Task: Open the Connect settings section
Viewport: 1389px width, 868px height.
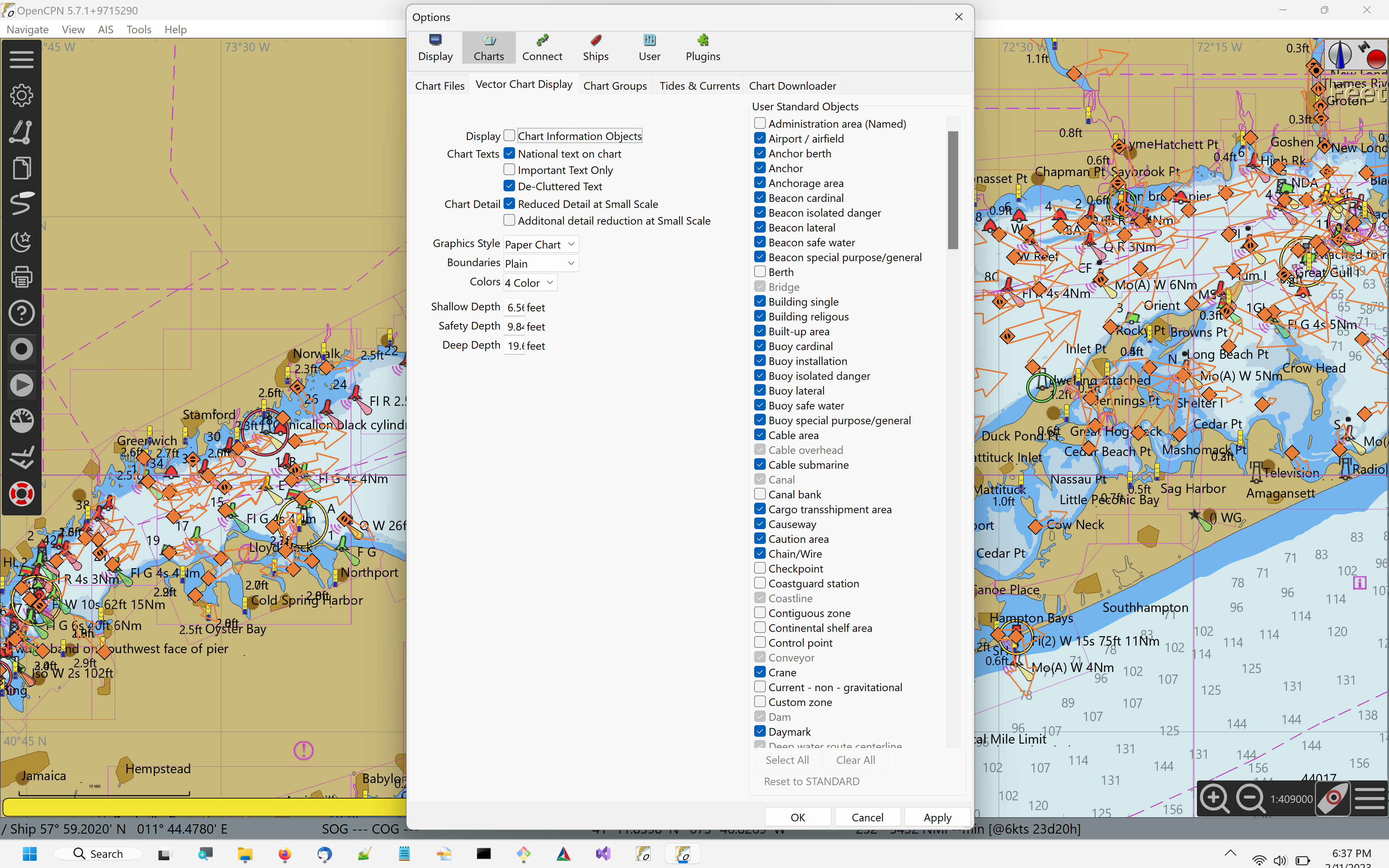Action: 541,48
